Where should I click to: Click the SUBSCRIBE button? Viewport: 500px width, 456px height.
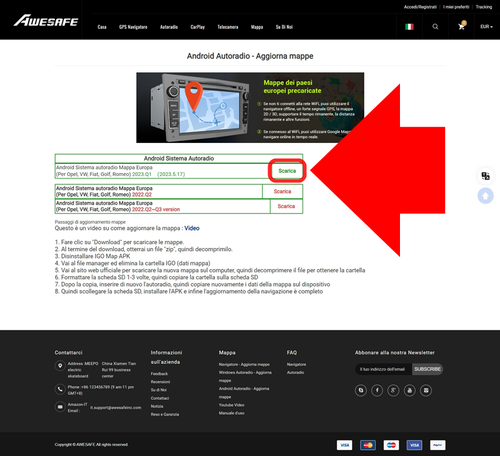point(427,369)
